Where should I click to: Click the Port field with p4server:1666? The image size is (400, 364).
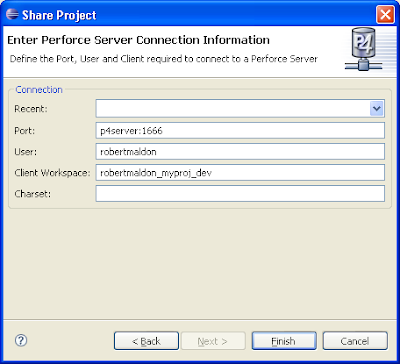[240, 130]
